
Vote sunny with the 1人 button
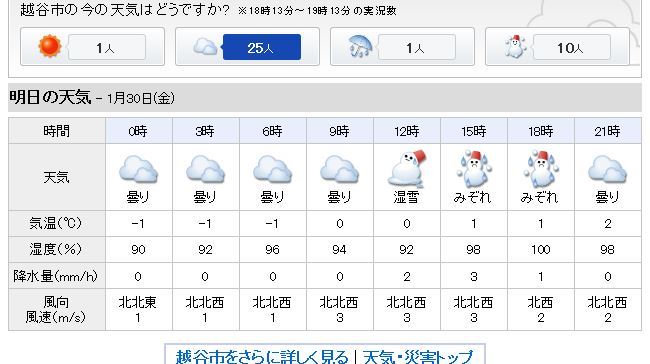pyautogui.click(x=107, y=47)
